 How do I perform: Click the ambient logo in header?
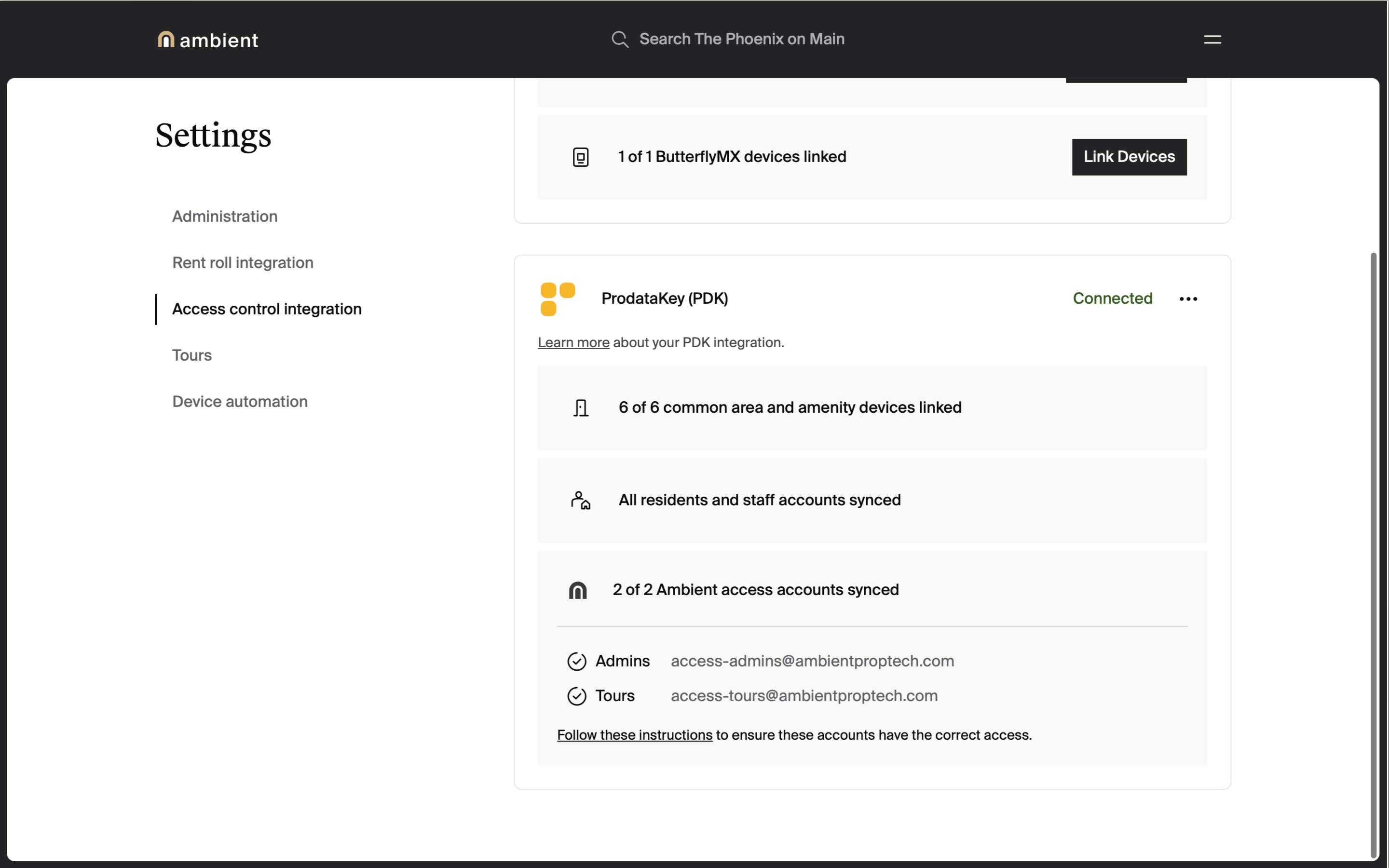click(208, 40)
